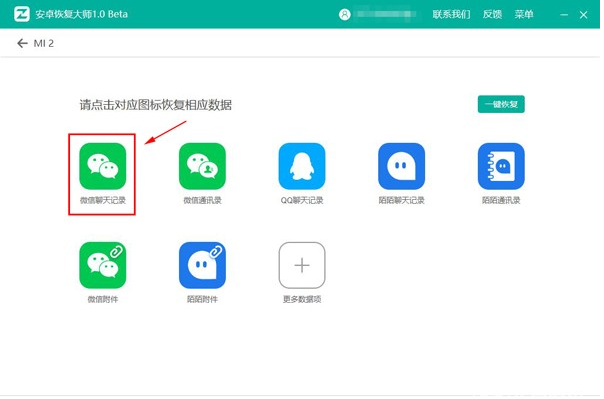Click the 安卓恢复大师1.0 Beta title text

click(x=82, y=15)
